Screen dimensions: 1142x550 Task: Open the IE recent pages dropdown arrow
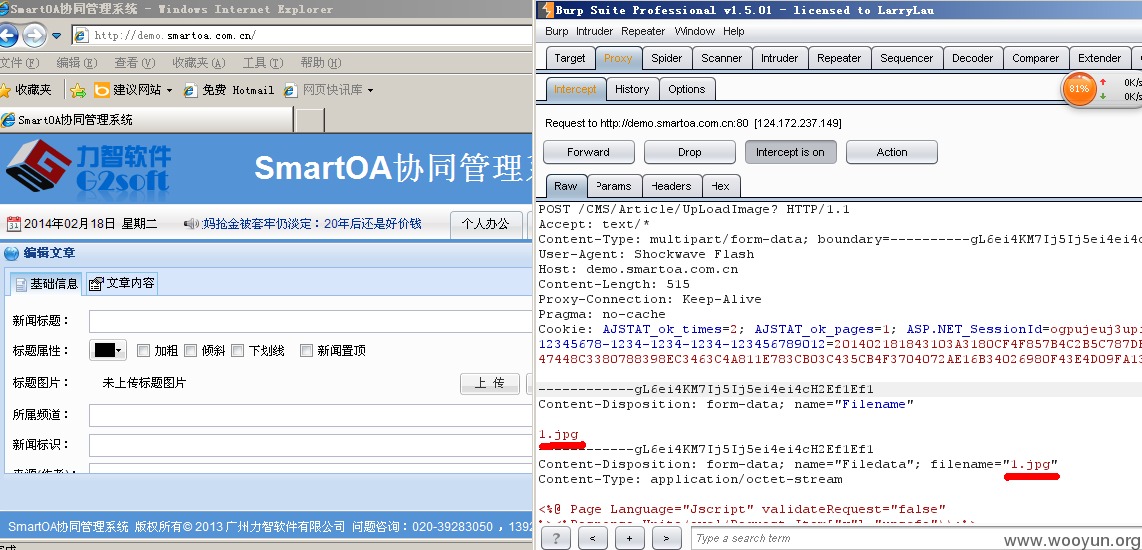(x=56, y=36)
